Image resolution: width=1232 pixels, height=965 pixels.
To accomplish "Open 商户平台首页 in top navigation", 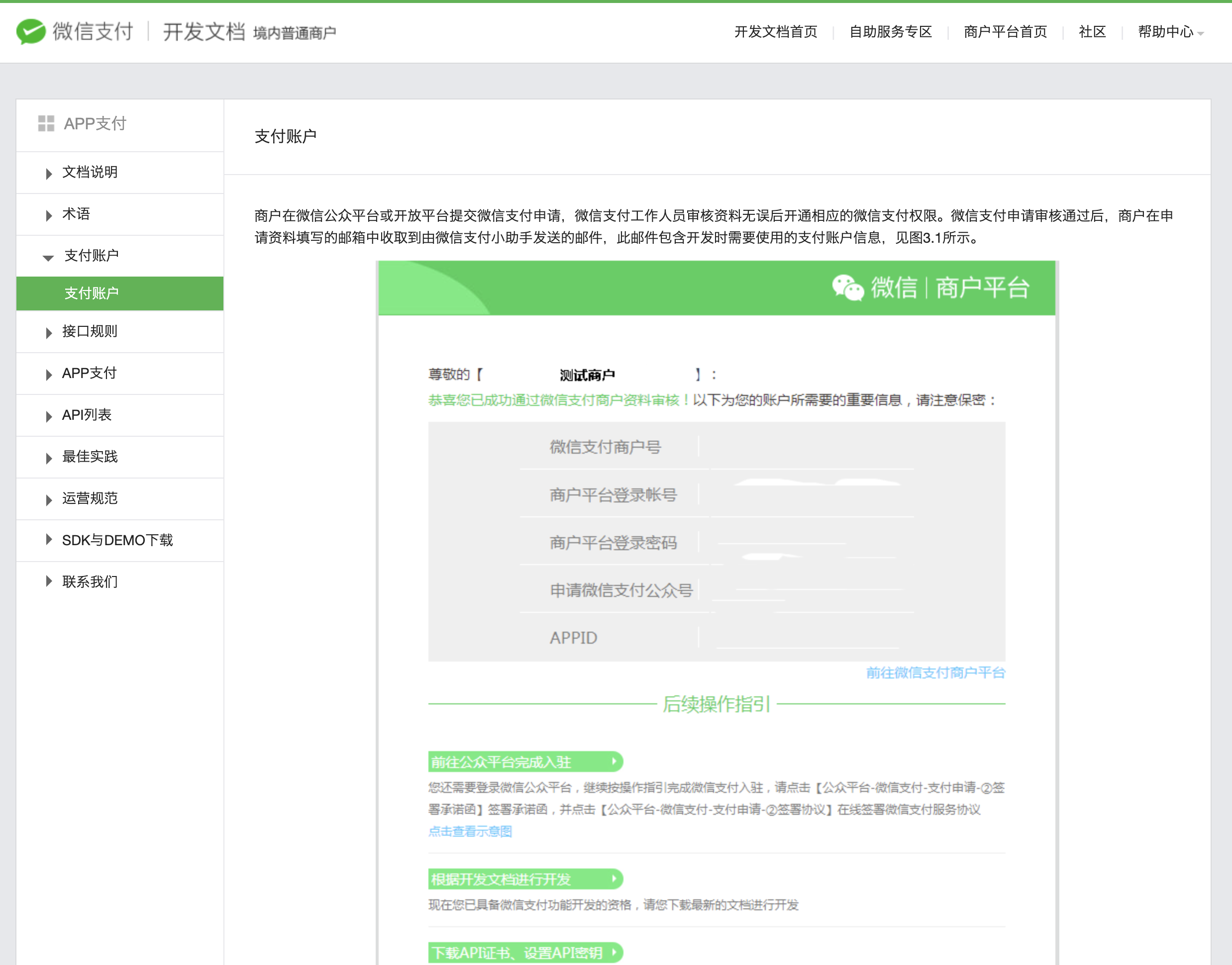I will pyautogui.click(x=1005, y=32).
